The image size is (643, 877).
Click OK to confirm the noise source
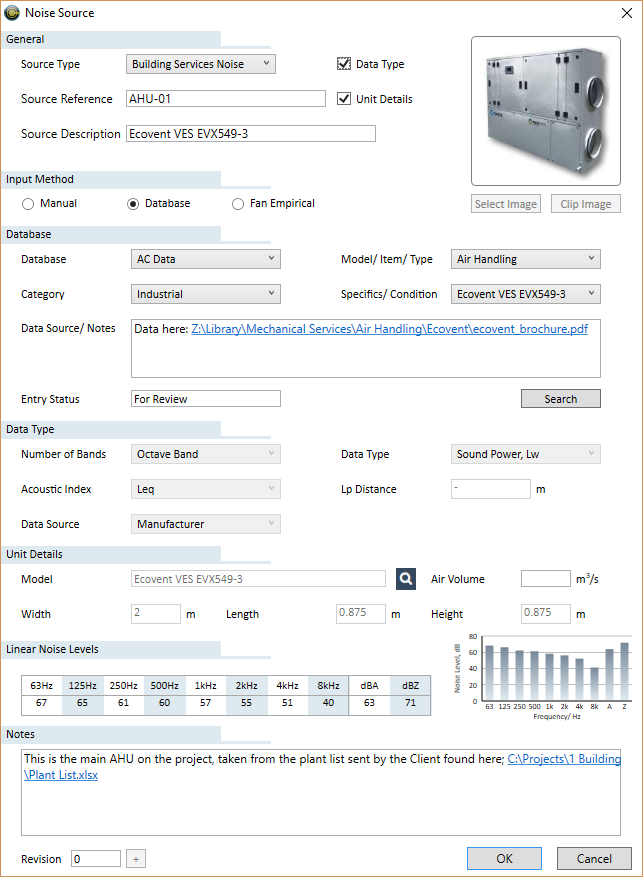pos(504,858)
